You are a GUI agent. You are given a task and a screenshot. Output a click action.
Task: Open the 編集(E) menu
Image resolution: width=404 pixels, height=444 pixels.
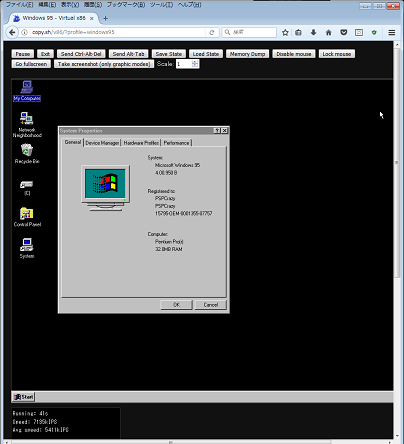47,5
